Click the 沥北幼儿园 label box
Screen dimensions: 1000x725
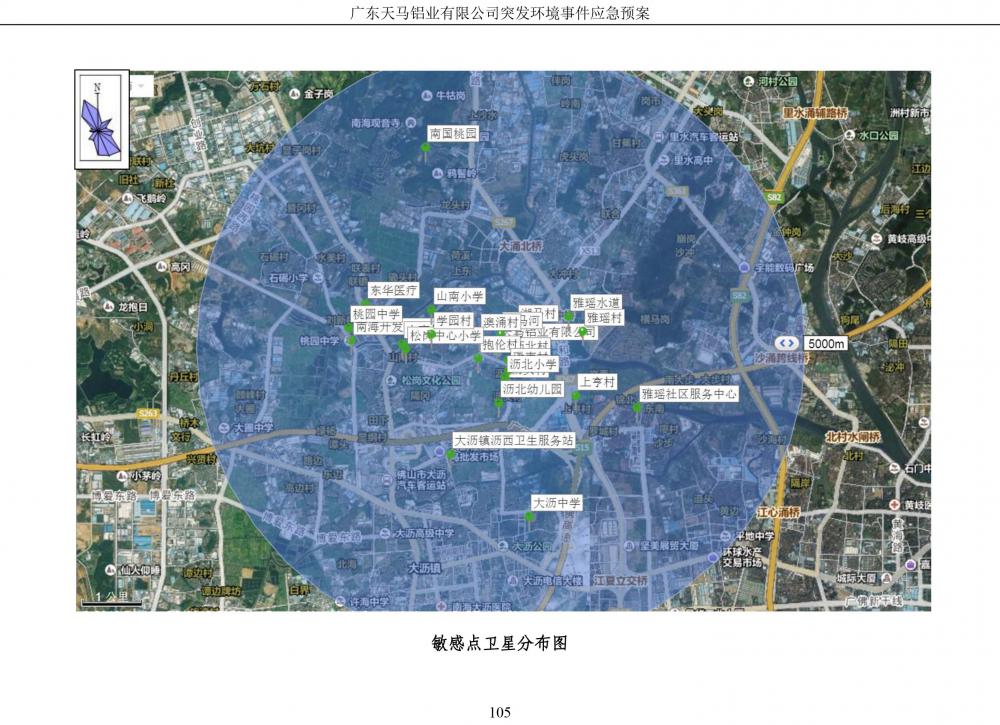pos(533,388)
